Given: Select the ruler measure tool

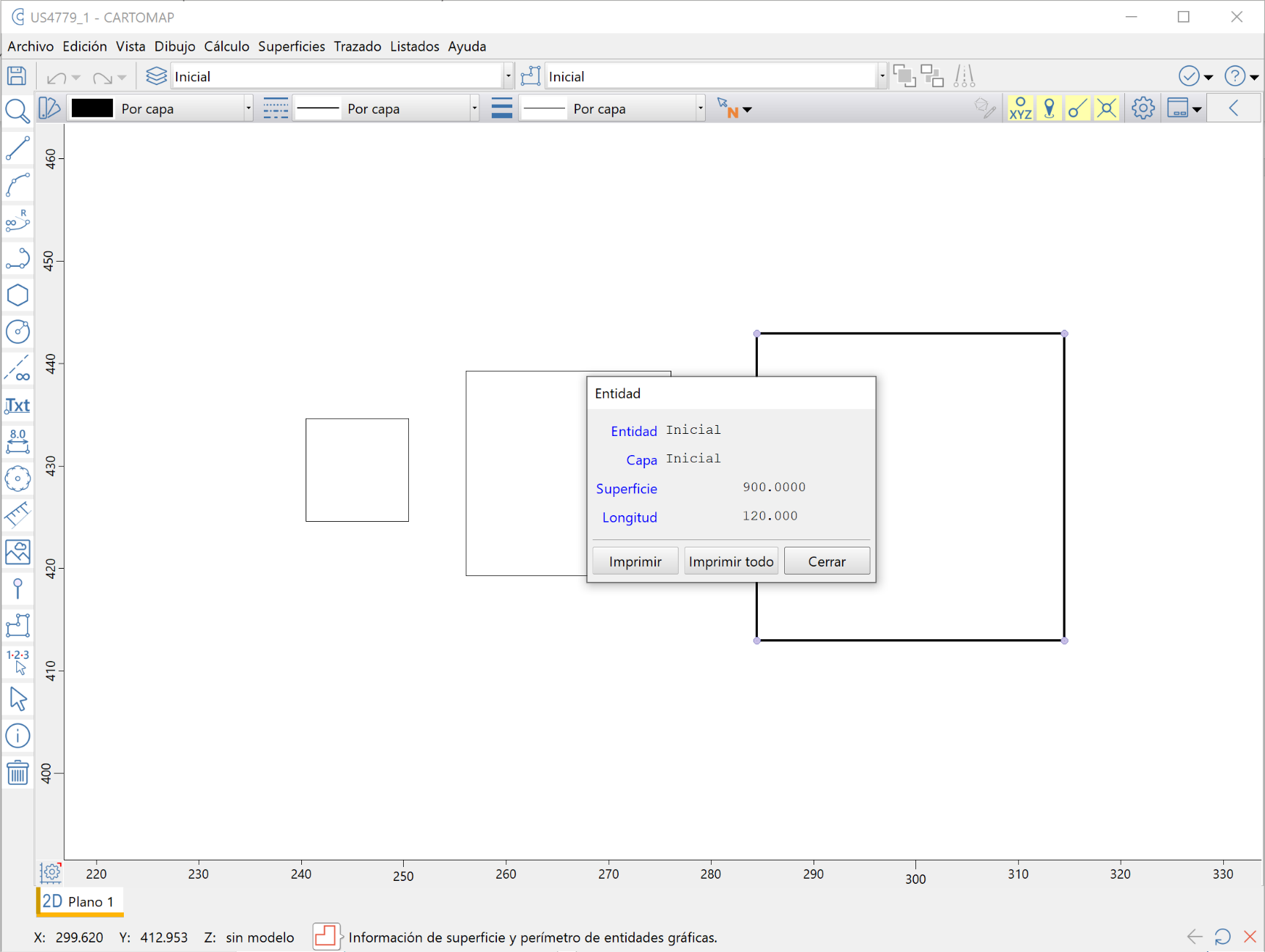Looking at the screenshot, I should coord(18,514).
